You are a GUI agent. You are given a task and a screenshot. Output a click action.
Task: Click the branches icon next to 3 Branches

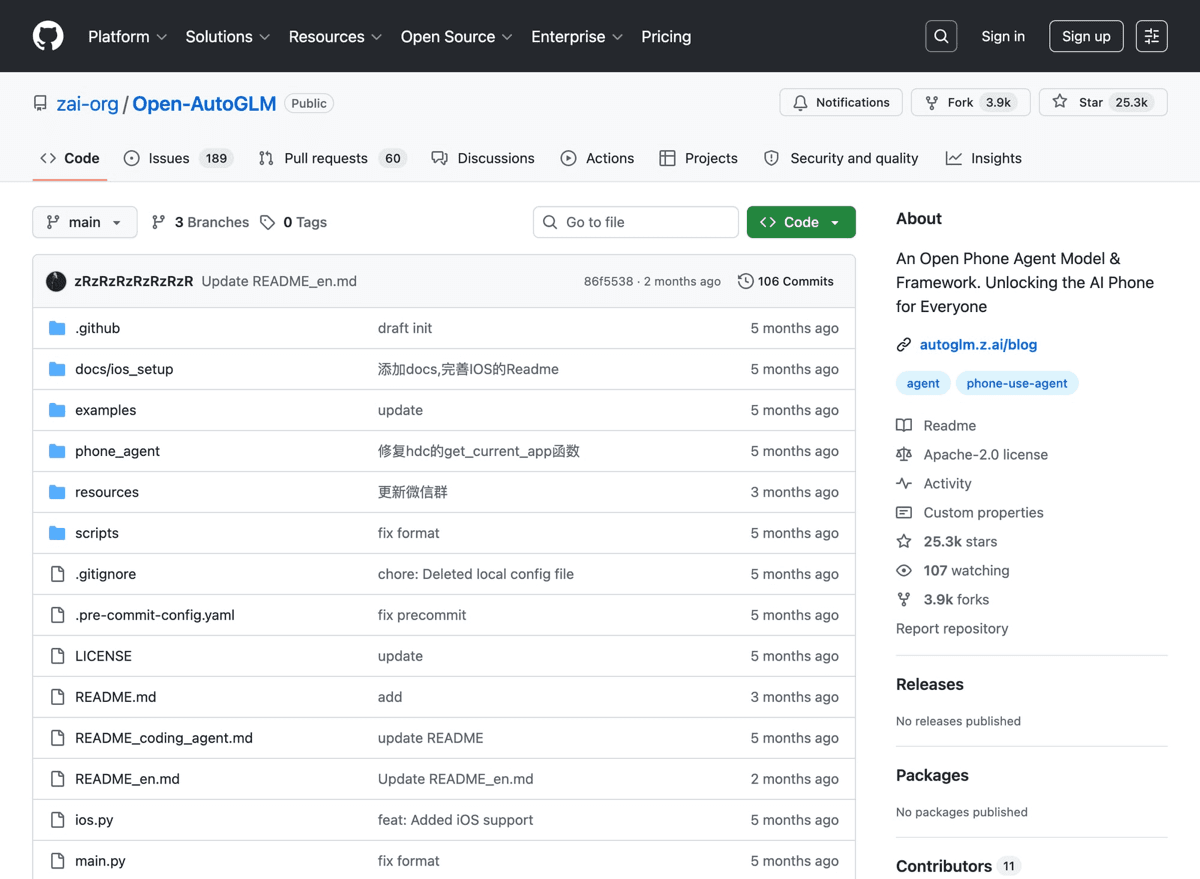pos(158,222)
